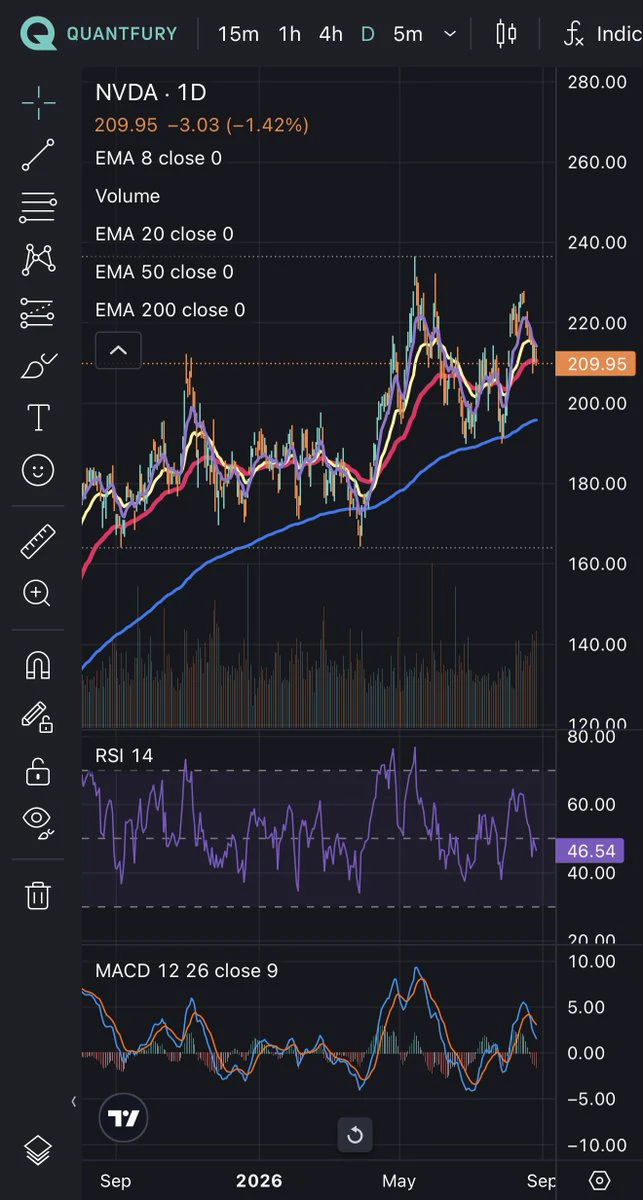The image size is (643, 1200).
Task: Open the candlestick chart type selector
Action: pyautogui.click(x=507, y=34)
